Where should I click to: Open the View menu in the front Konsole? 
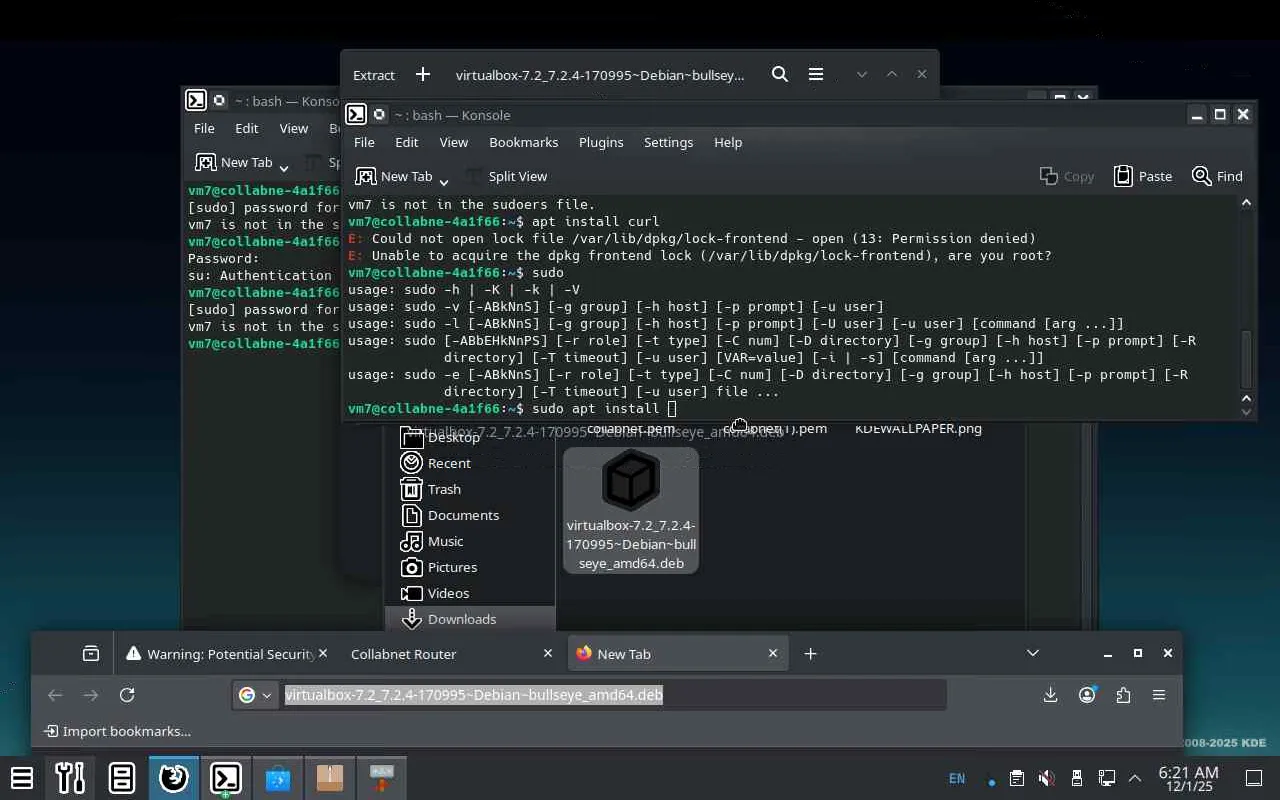(453, 142)
